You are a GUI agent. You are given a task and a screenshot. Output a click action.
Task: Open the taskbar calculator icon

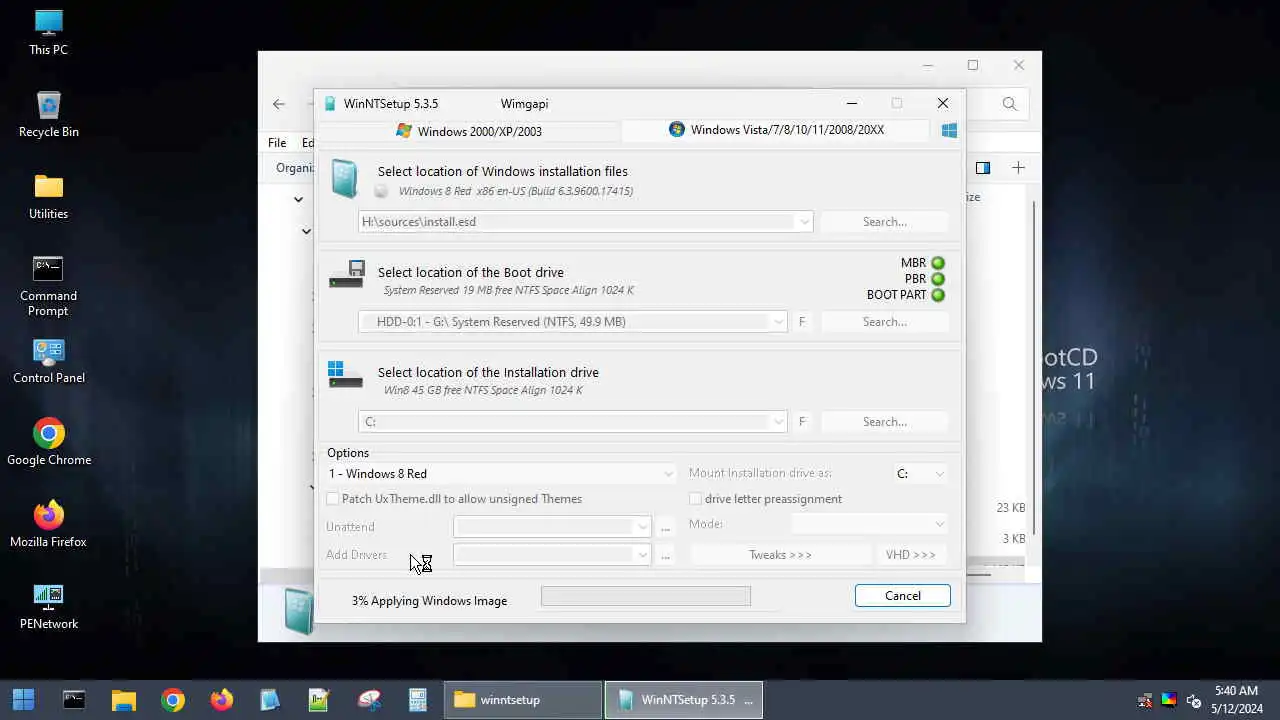click(418, 700)
